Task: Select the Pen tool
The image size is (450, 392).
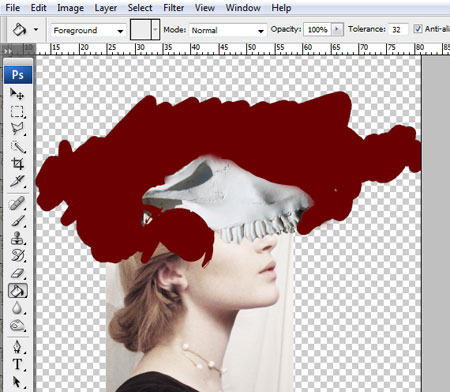Action: pyautogui.click(x=17, y=347)
